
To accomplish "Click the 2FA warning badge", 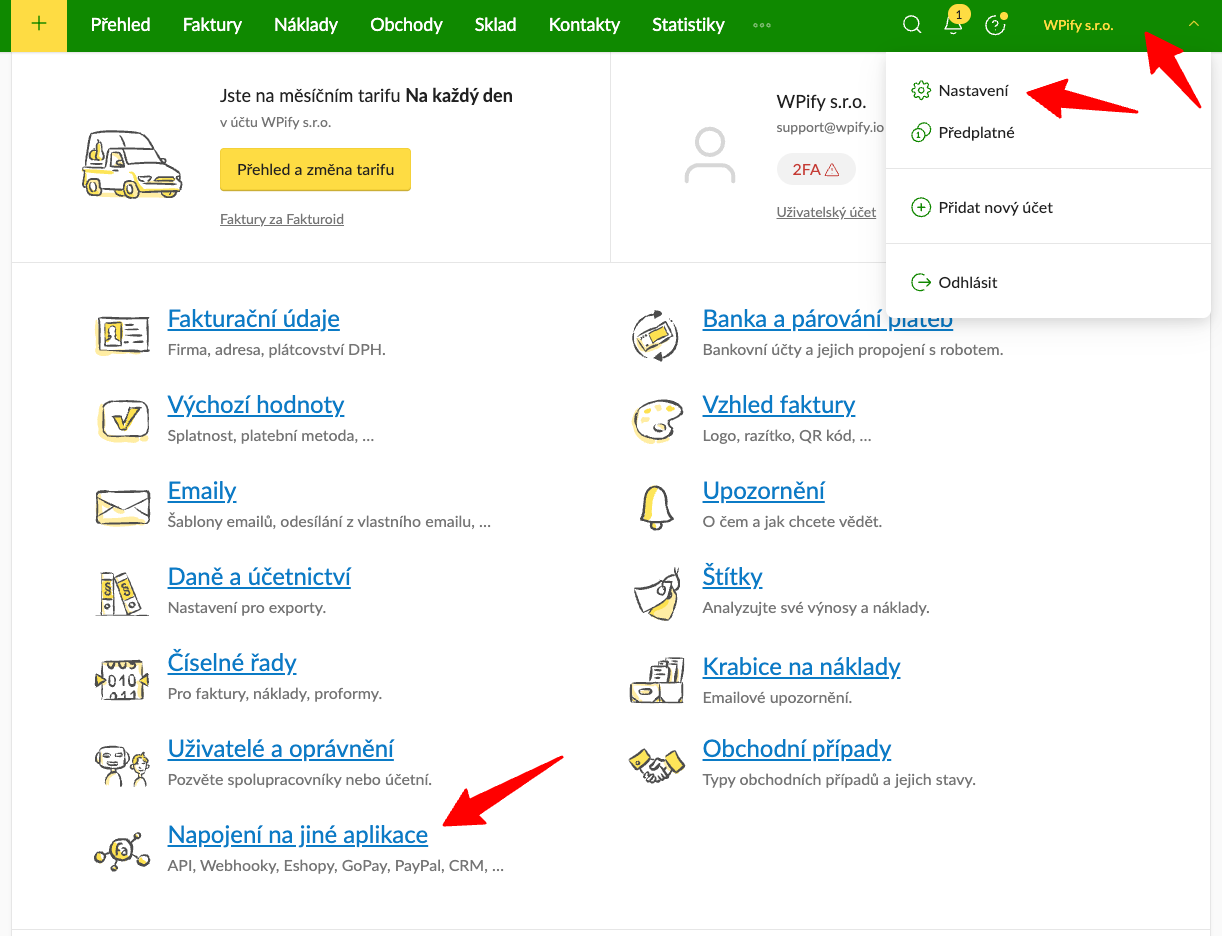I will (x=815, y=170).
